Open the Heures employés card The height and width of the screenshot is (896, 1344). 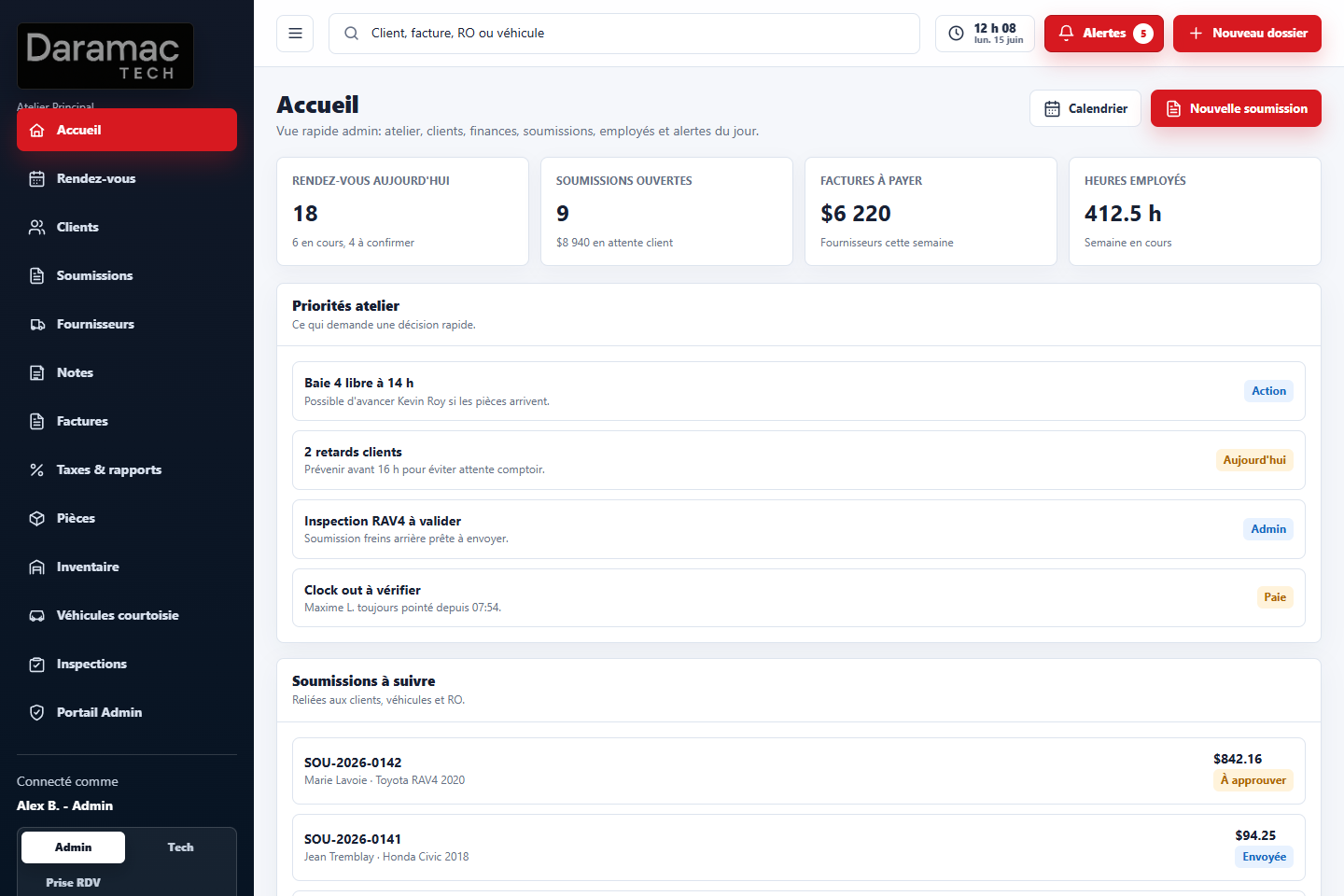1195,211
